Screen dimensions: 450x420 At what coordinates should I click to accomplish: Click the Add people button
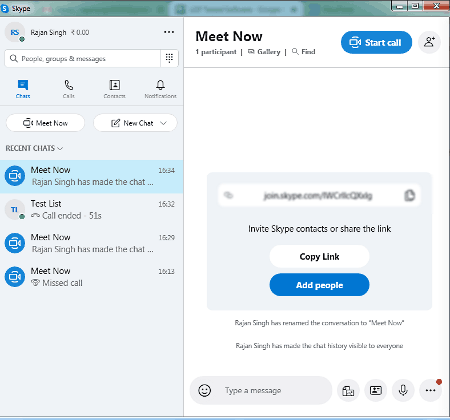pyautogui.click(x=319, y=285)
